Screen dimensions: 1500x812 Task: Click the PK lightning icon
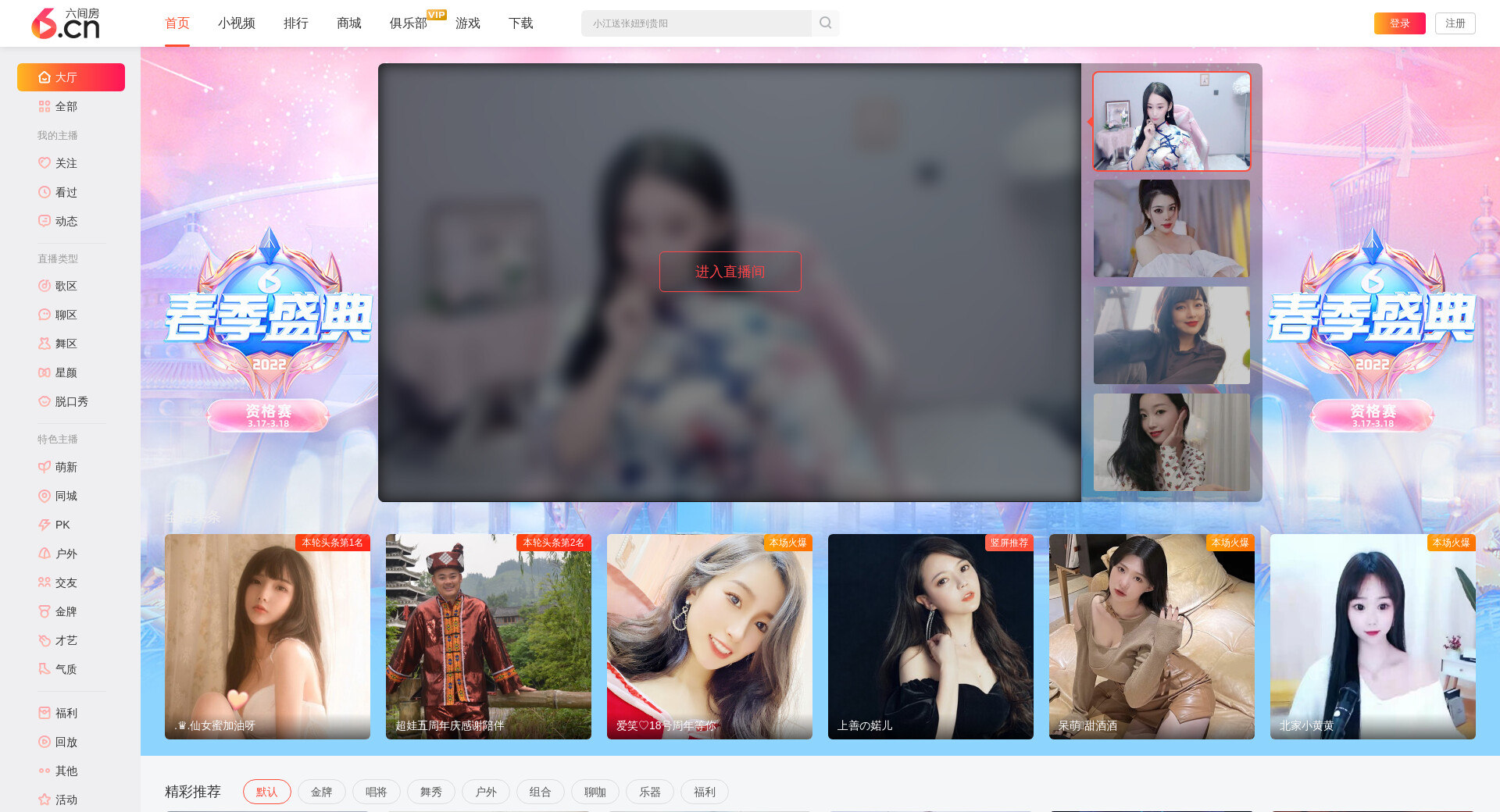(45, 525)
